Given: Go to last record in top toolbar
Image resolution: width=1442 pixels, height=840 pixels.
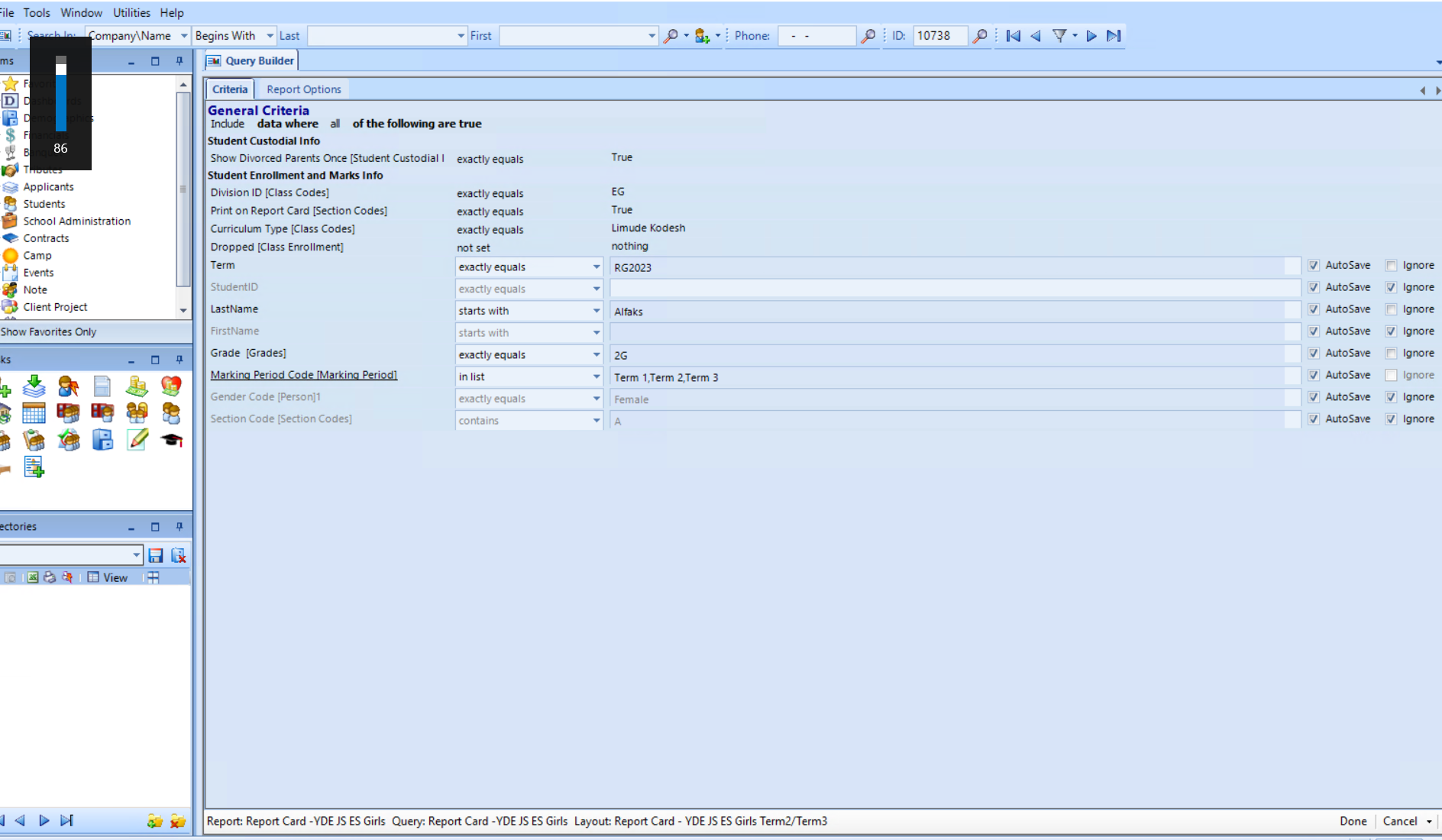Looking at the screenshot, I should 1114,36.
